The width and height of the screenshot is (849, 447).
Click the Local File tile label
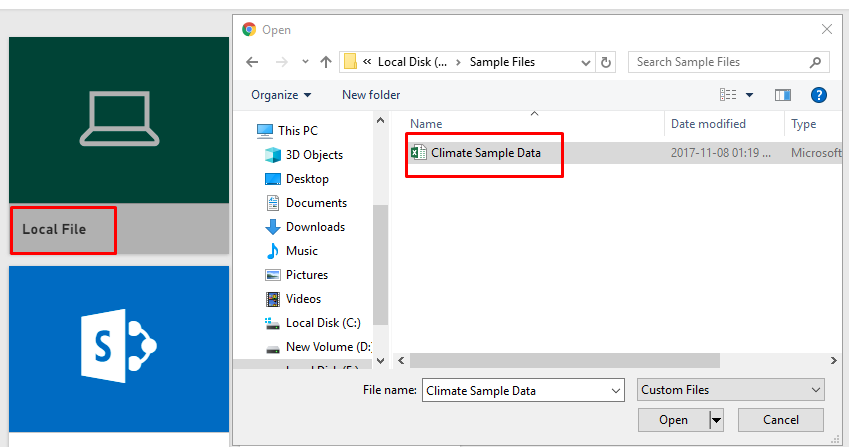pyautogui.click(x=54, y=229)
